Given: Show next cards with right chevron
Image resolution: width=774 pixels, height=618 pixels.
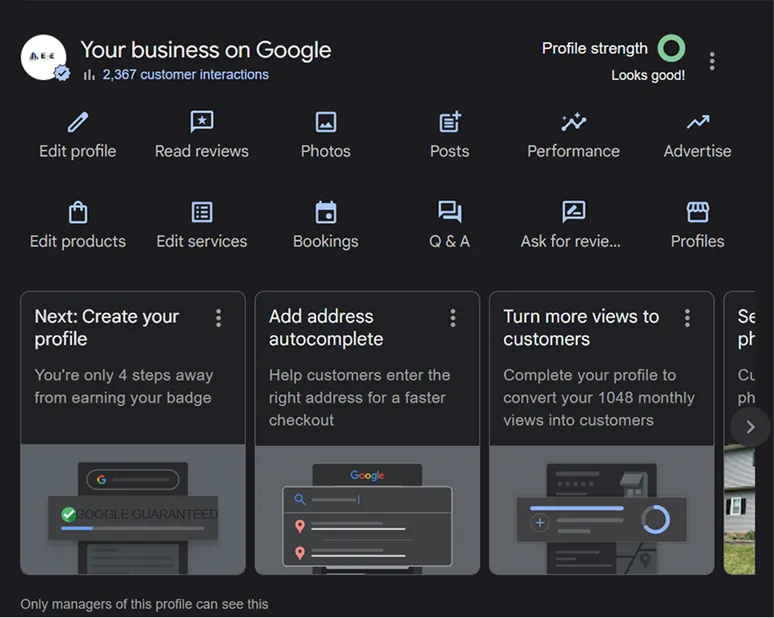Looking at the screenshot, I should 750,427.
